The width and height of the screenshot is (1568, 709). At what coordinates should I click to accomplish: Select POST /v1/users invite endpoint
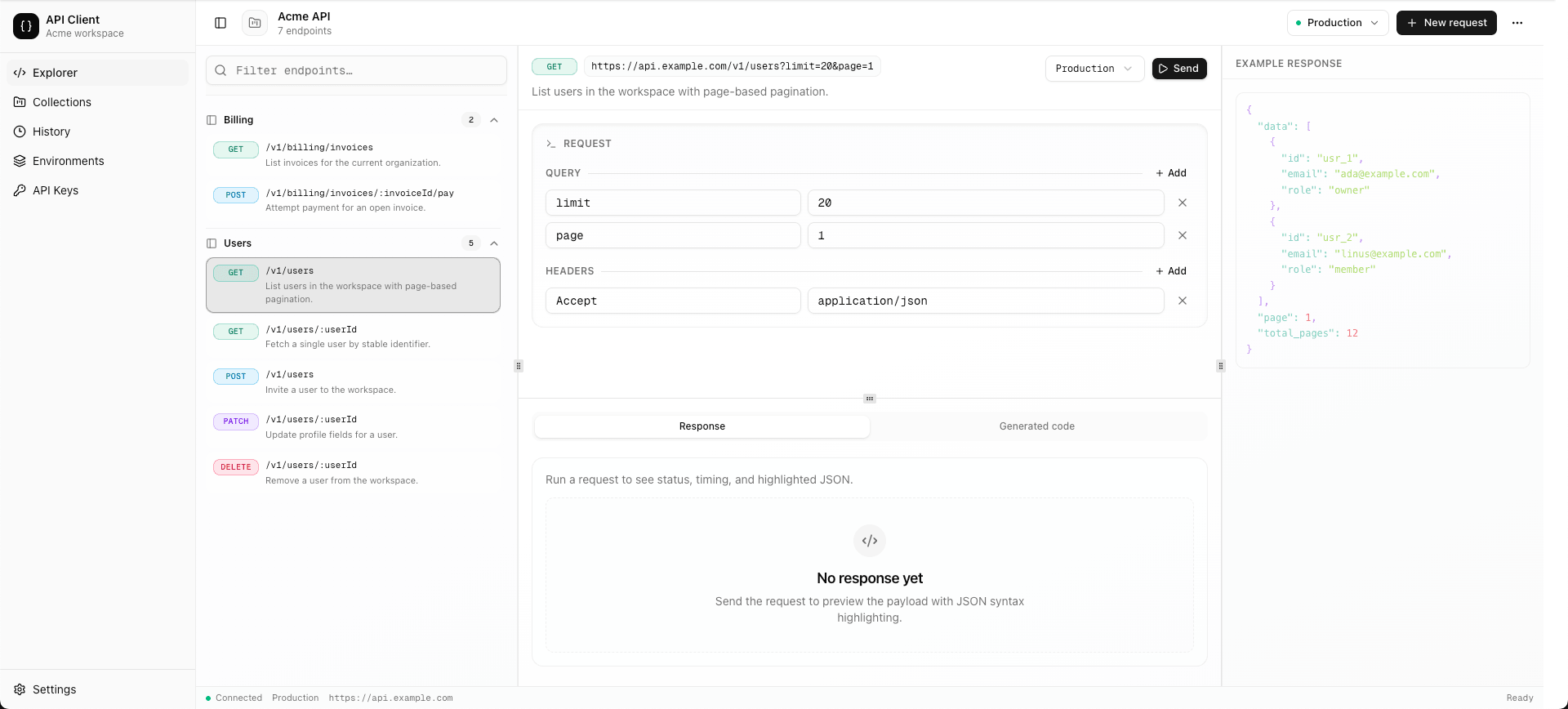coord(353,381)
